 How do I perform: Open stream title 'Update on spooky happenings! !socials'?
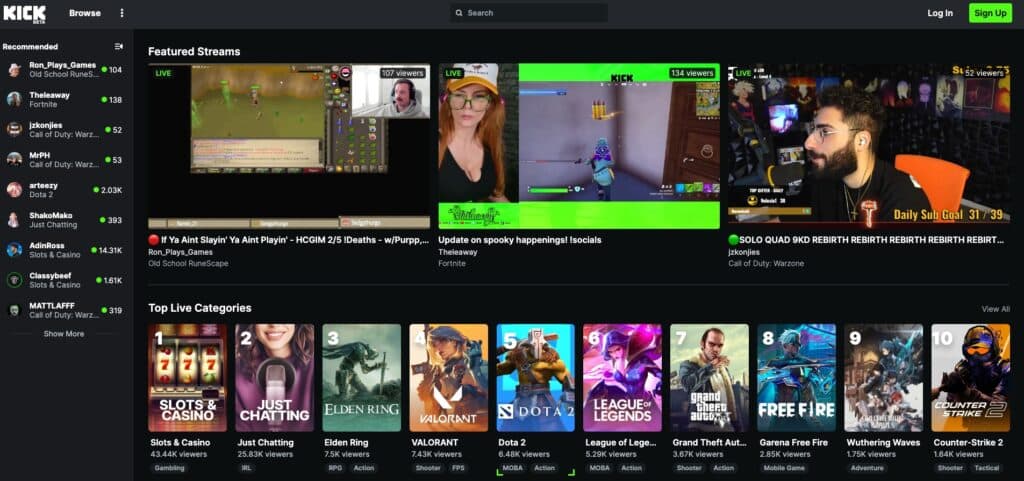[x=520, y=240]
